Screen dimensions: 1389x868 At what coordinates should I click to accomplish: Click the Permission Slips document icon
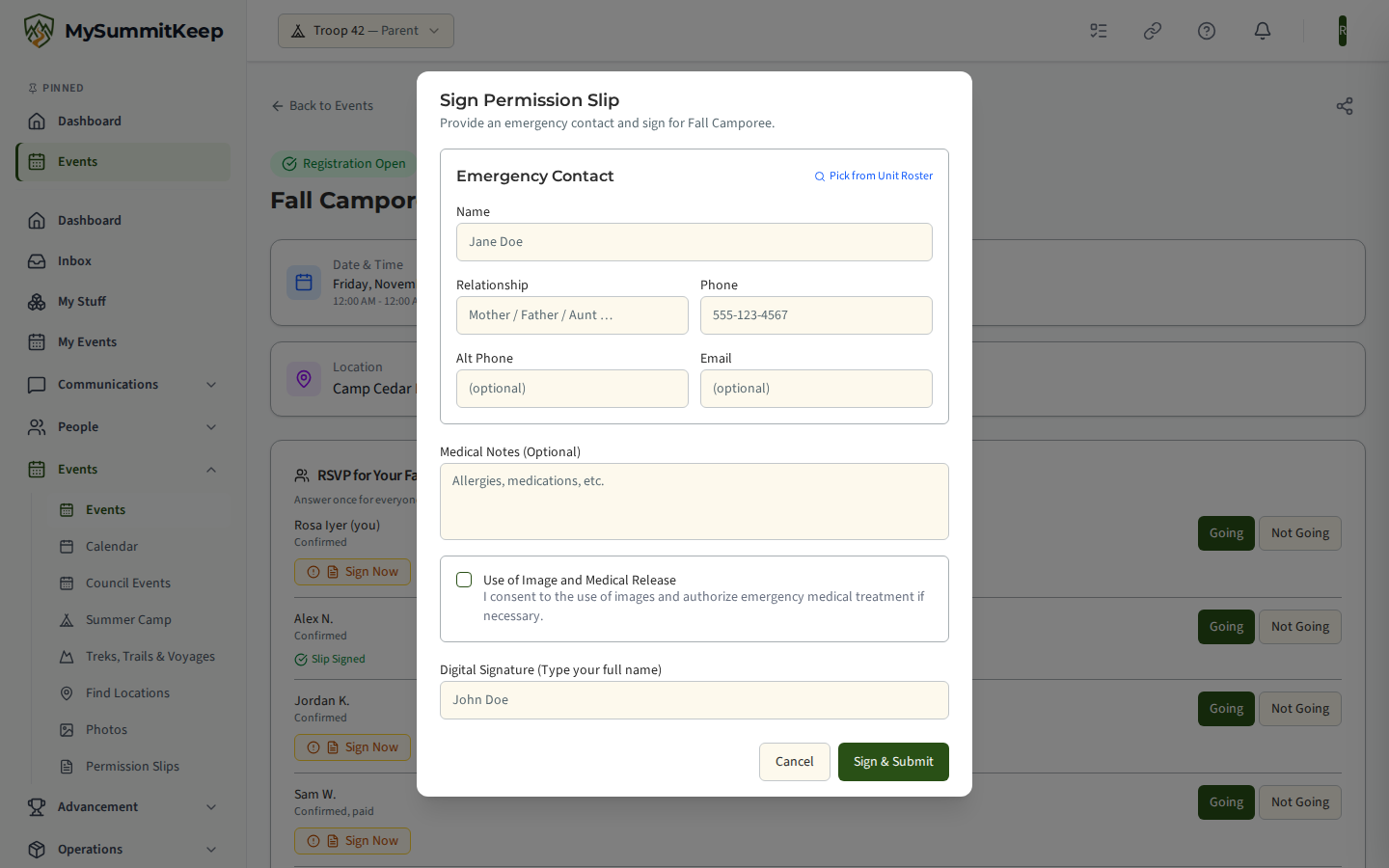coord(67,767)
